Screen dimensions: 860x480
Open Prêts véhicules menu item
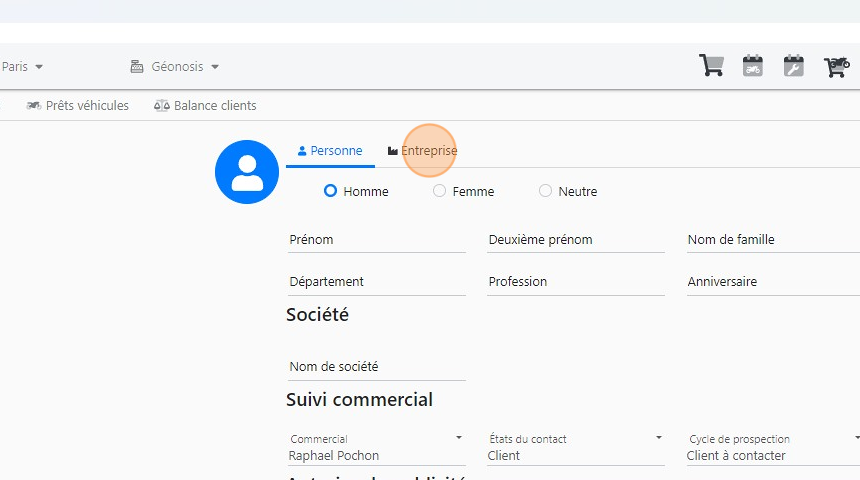point(77,105)
